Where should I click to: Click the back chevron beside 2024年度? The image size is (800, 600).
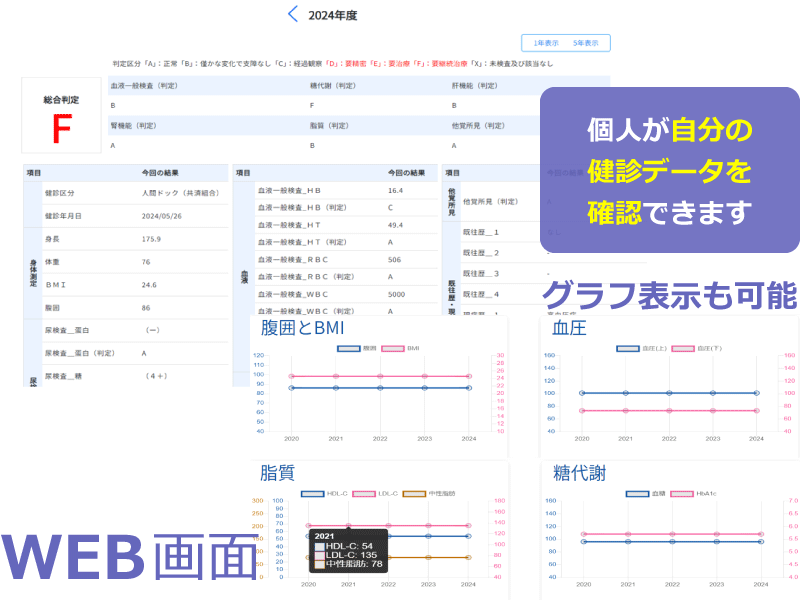292,14
